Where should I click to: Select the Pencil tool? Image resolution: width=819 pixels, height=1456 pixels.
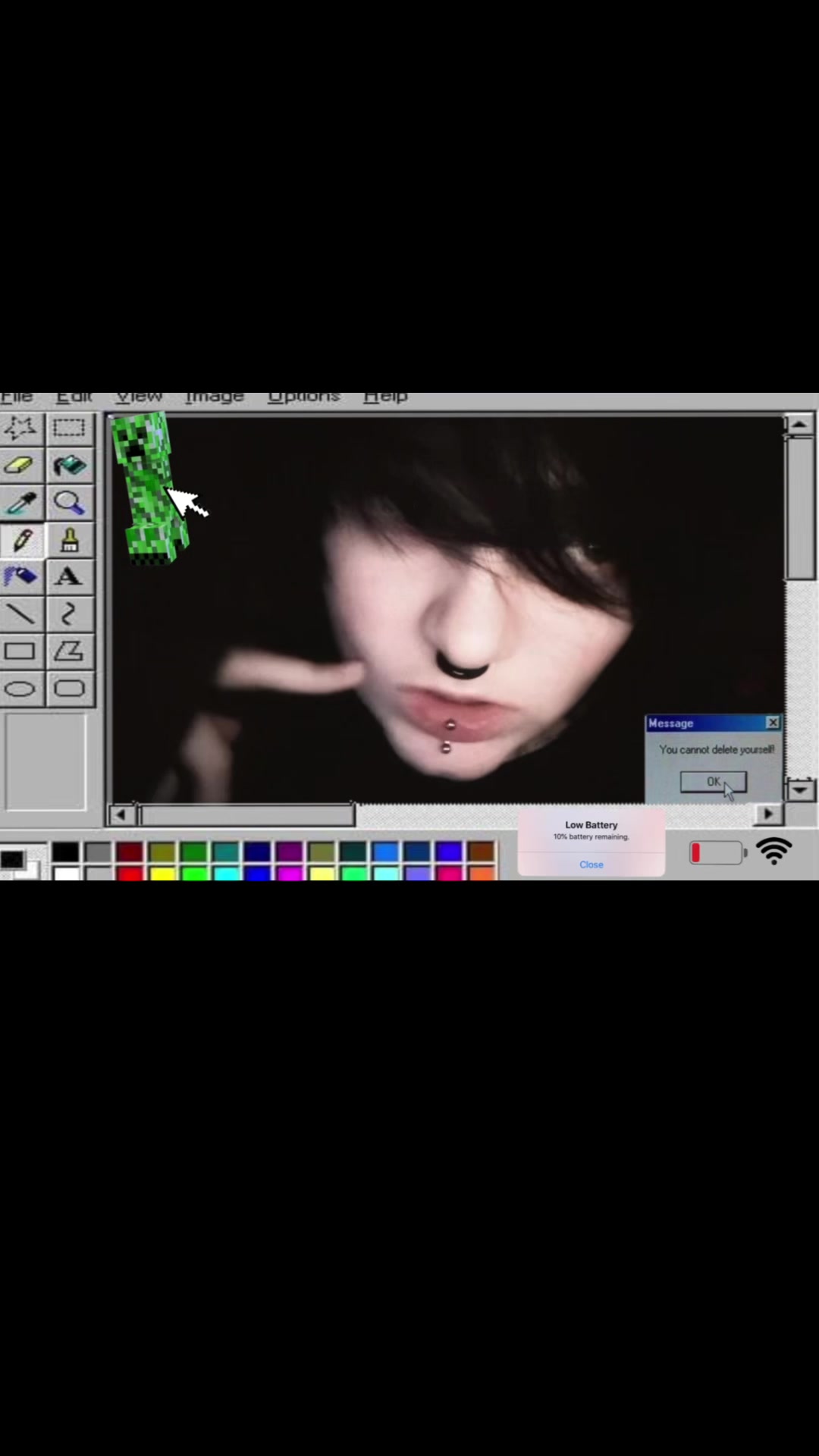[21, 540]
